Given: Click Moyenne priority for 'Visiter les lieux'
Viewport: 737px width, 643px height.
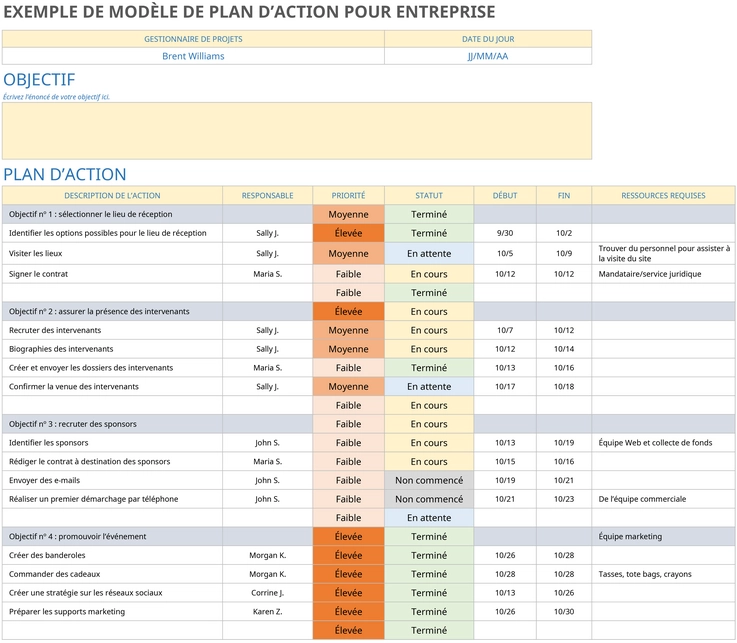Looking at the screenshot, I should (348, 253).
